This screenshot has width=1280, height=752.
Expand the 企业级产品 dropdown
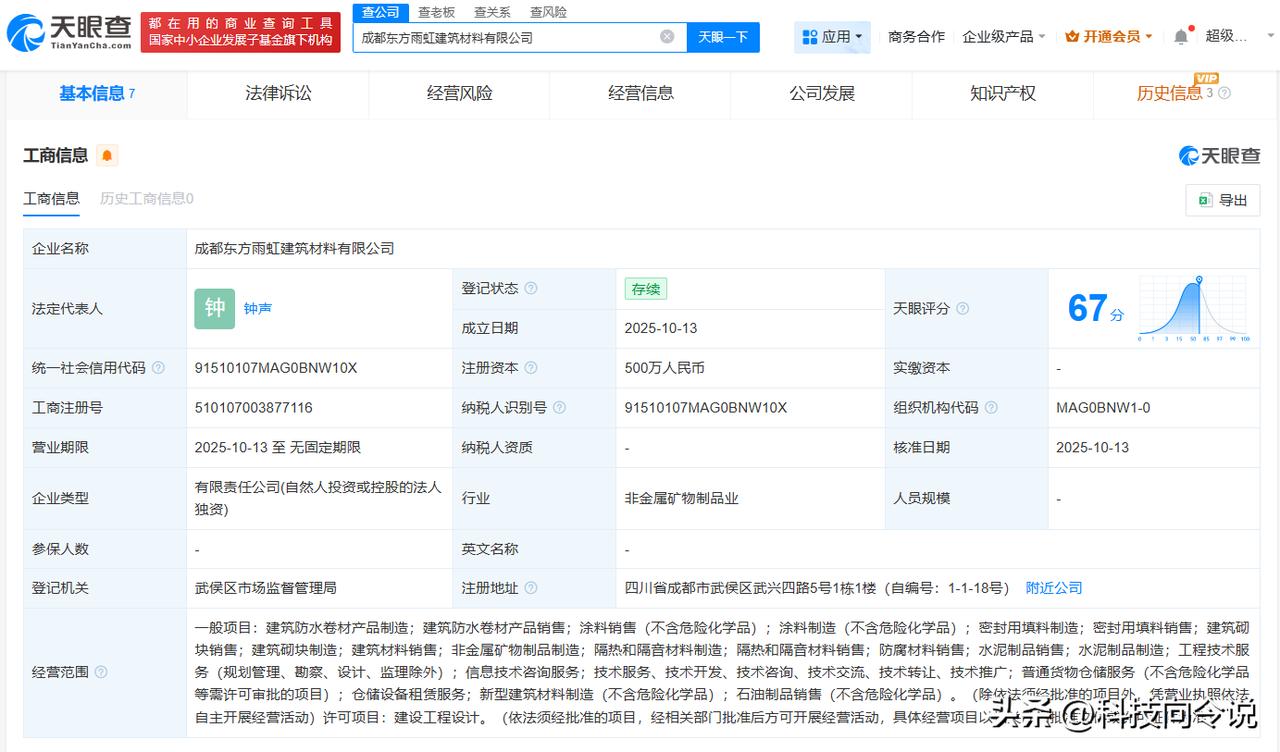click(1003, 37)
